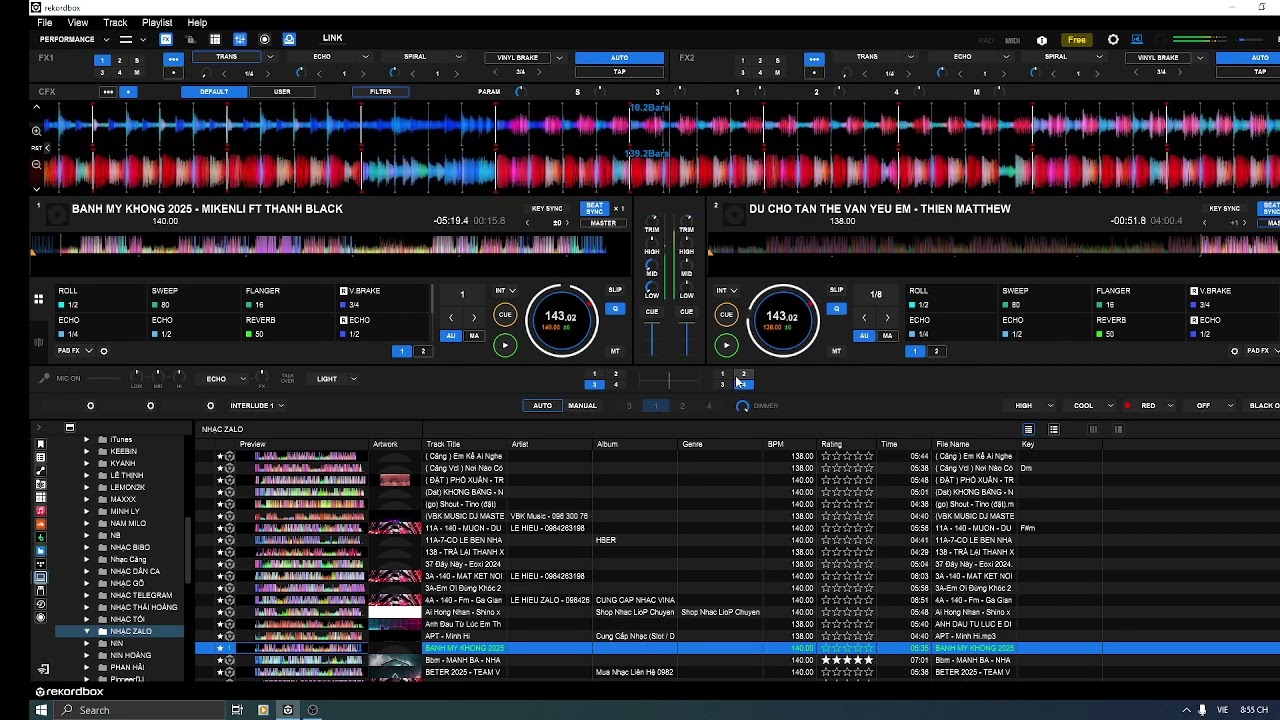This screenshot has height=720, width=1280.
Task: Play deck 2 with the green play button
Action: 726,346
